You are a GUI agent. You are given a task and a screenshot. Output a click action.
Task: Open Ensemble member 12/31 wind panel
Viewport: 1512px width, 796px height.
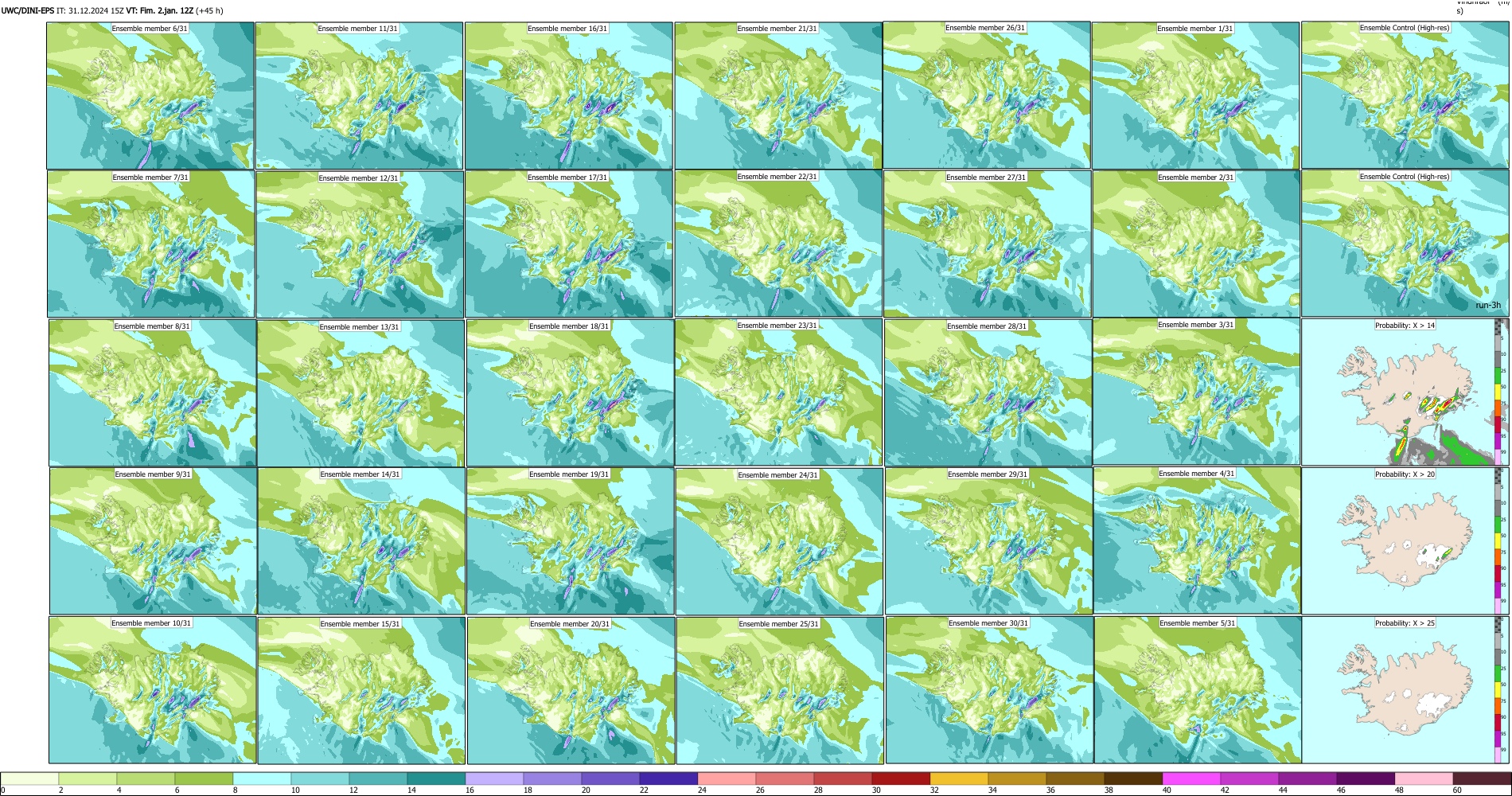tap(360, 244)
